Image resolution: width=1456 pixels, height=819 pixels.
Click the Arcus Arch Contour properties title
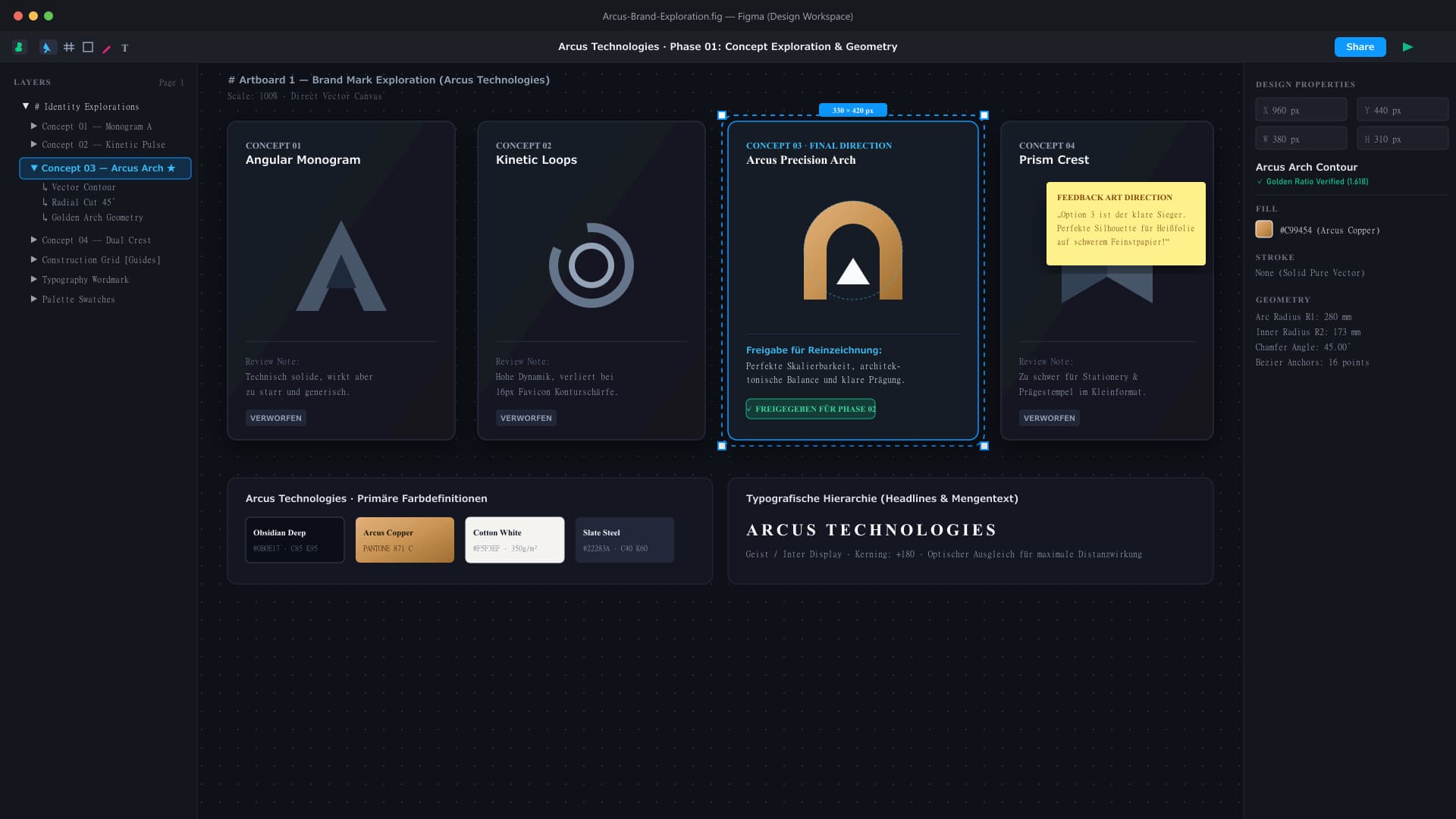[1307, 167]
